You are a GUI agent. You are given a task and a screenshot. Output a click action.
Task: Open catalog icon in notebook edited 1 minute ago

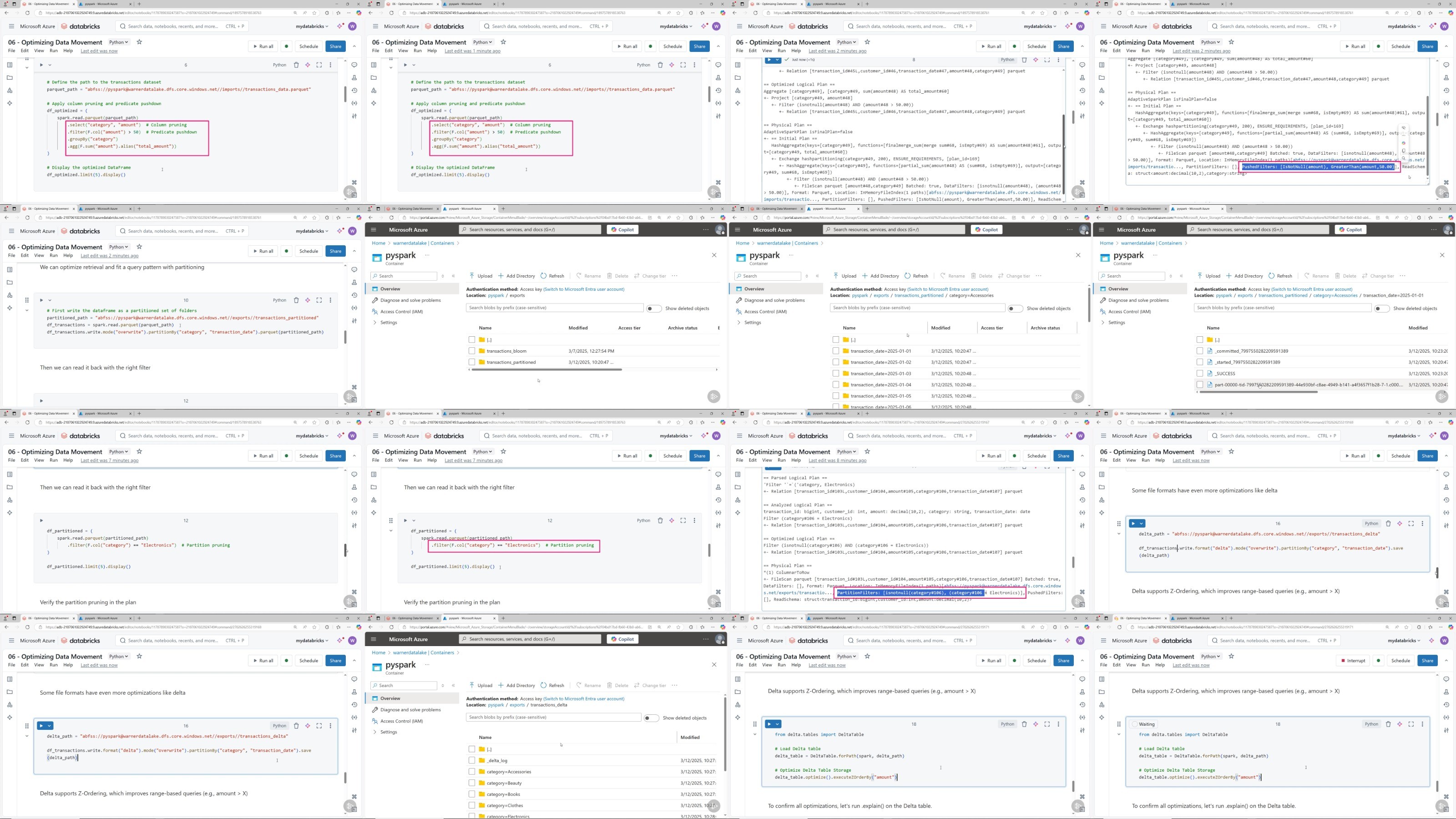coord(374,90)
